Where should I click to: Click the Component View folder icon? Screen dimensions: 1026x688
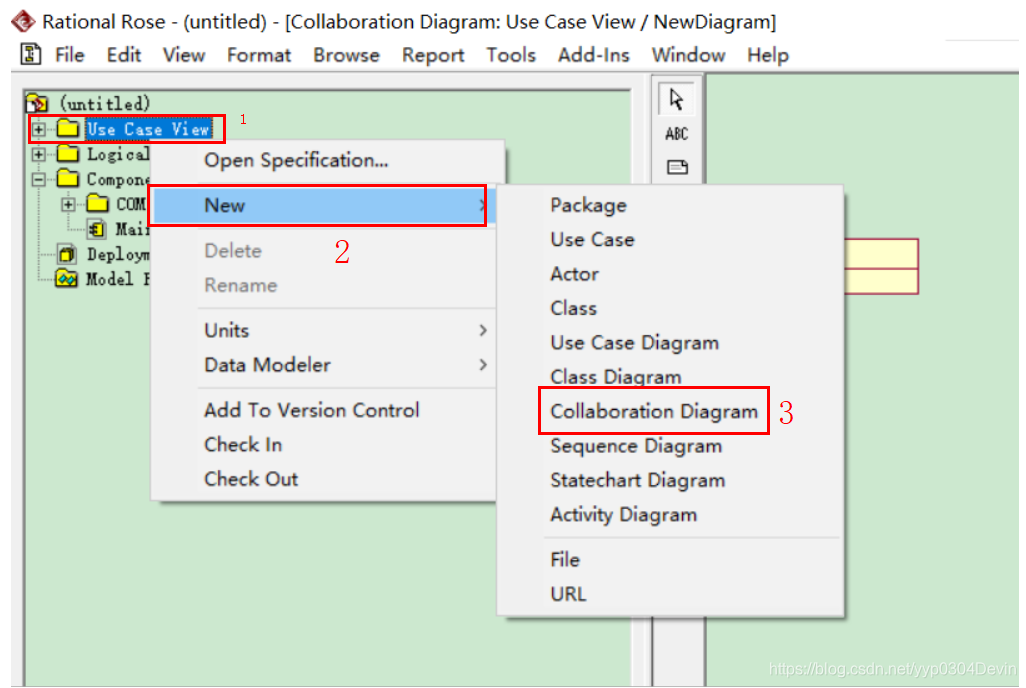point(67,179)
